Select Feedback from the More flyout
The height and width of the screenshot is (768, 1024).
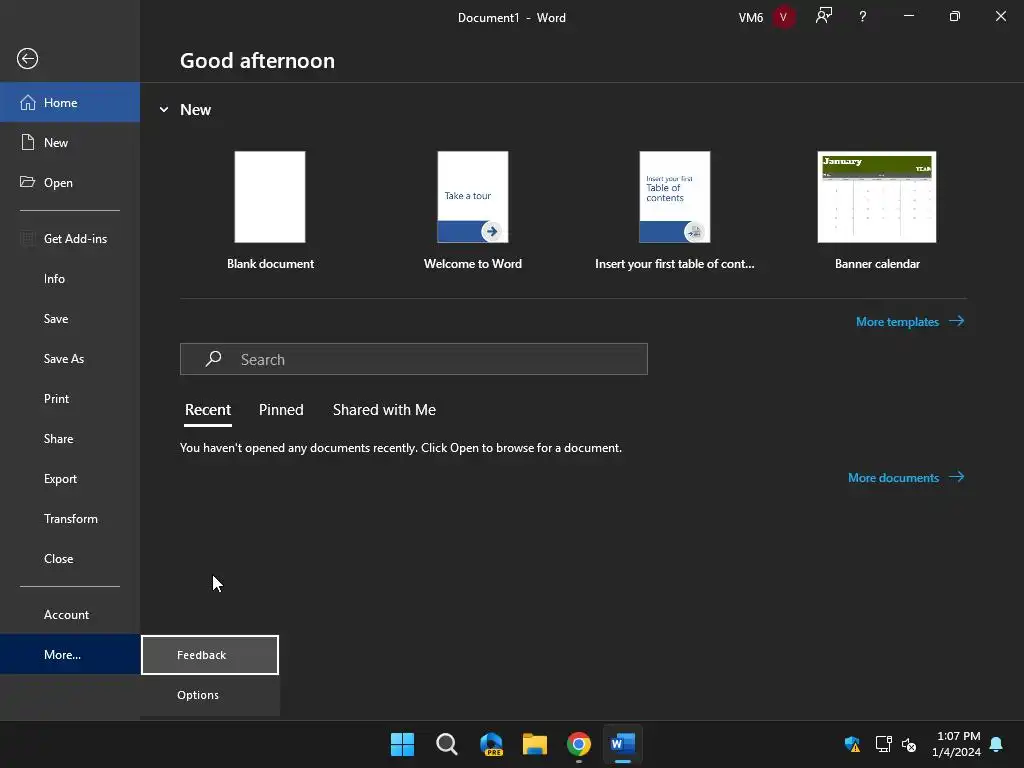coord(210,655)
